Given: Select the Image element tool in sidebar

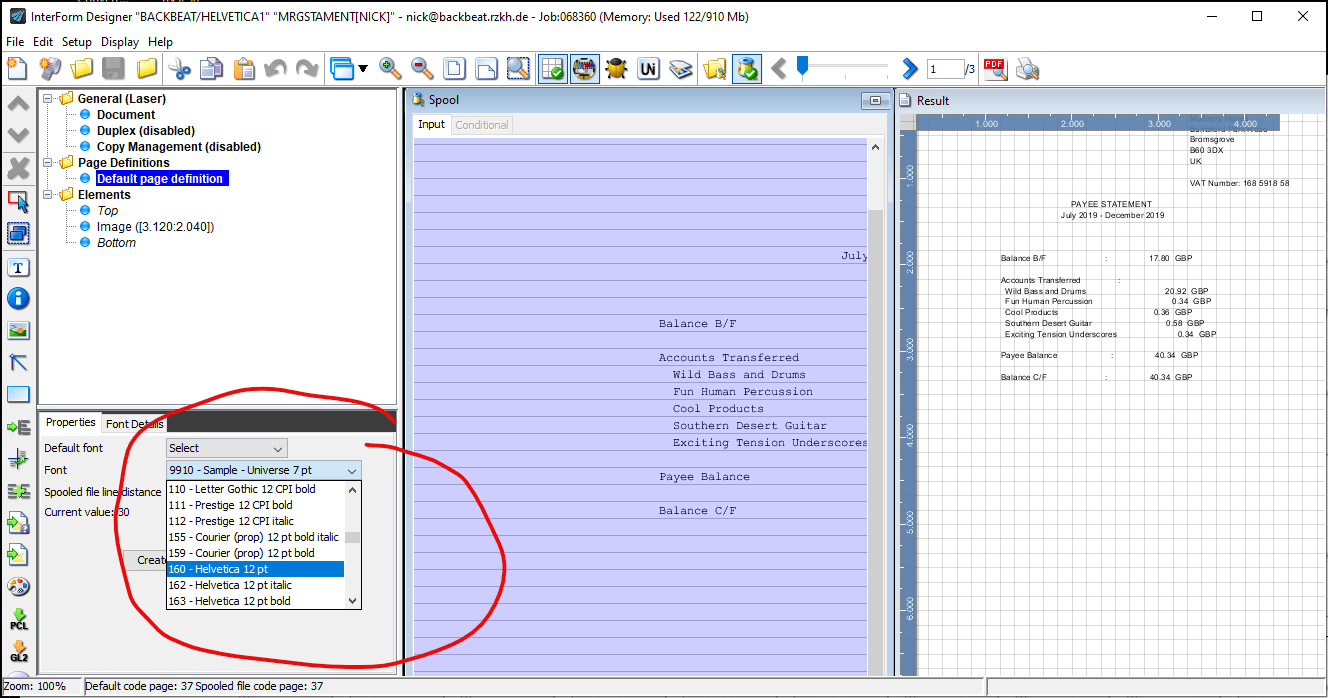Looking at the screenshot, I should coord(18,330).
